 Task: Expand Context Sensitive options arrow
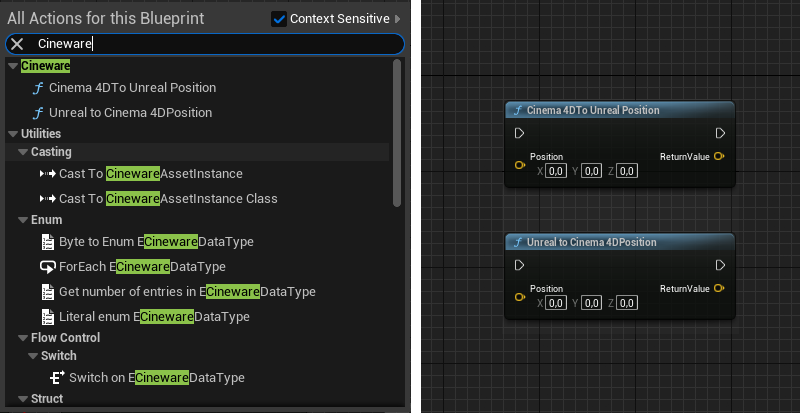pos(398,19)
